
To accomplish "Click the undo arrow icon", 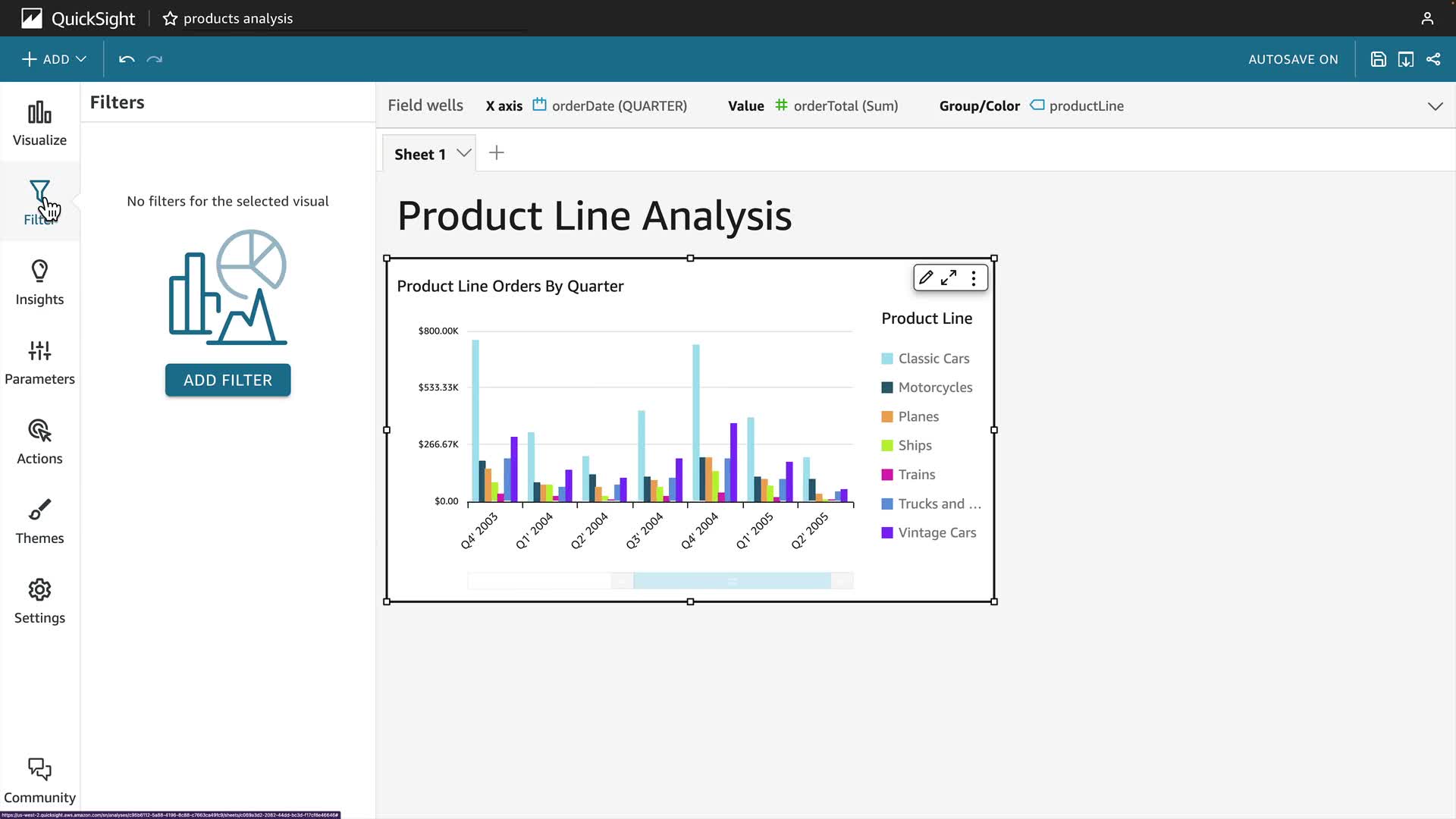I will 127,59.
